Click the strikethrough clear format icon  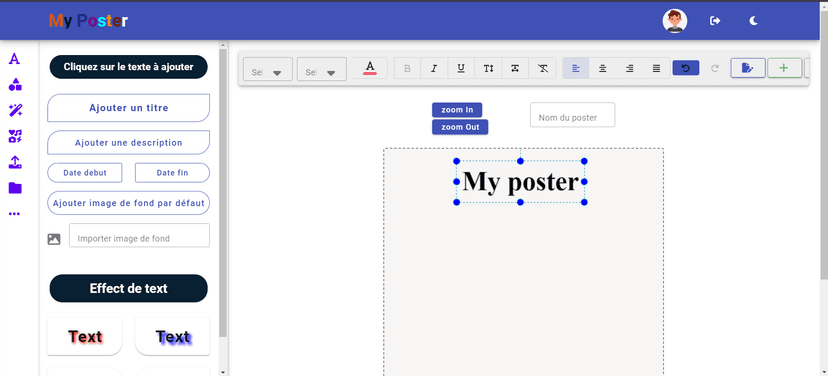[x=542, y=68]
